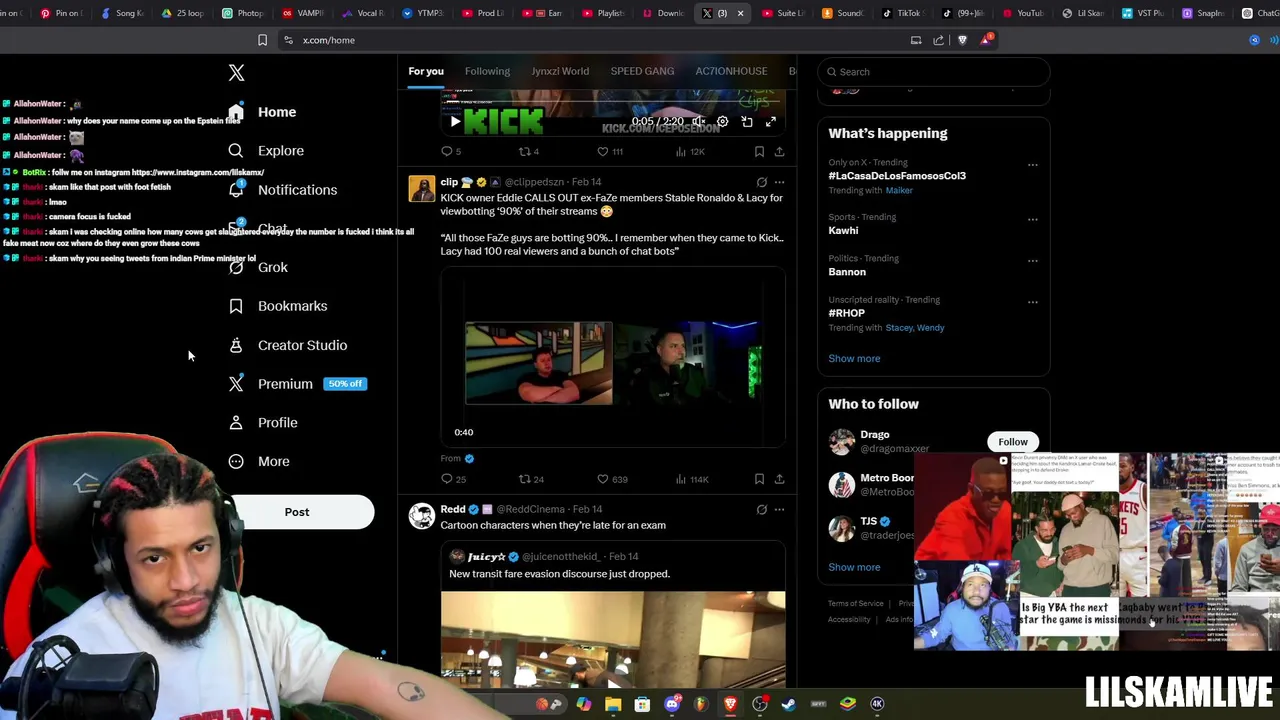Open the @ReddCinema handle link
The width and height of the screenshot is (1280, 720).
(x=531, y=509)
